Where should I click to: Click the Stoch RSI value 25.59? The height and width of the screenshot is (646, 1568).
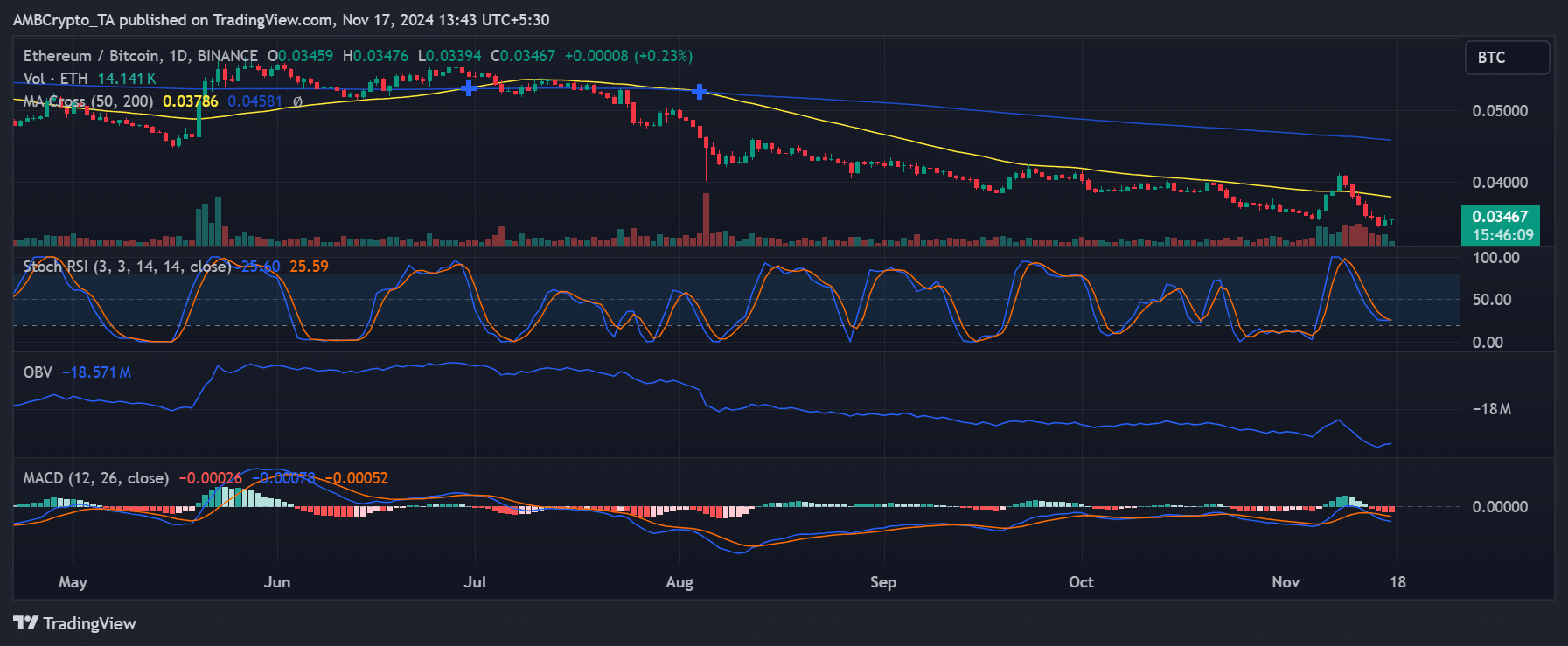[309, 267]
